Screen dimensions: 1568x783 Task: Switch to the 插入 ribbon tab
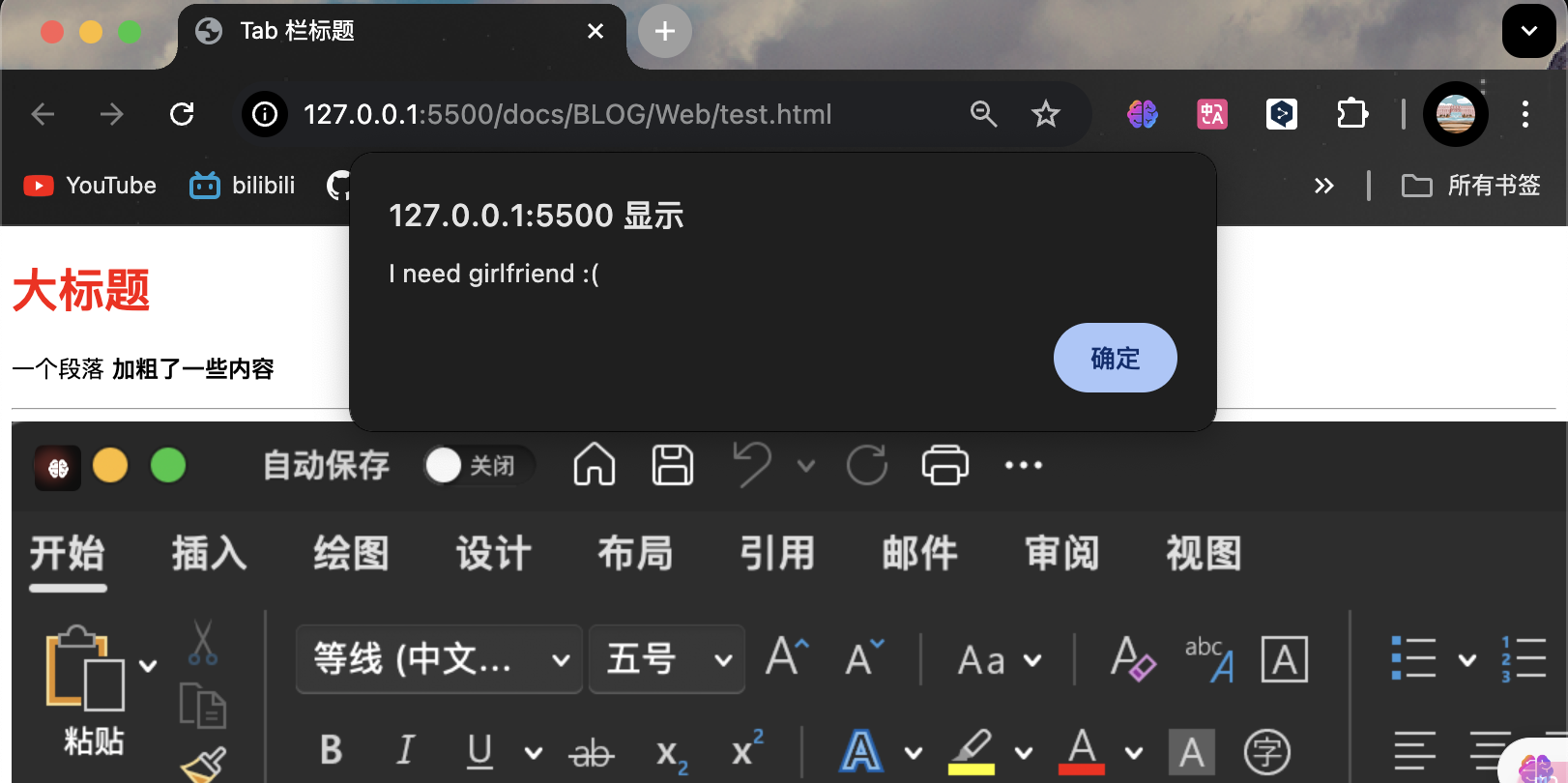[209, 554]
